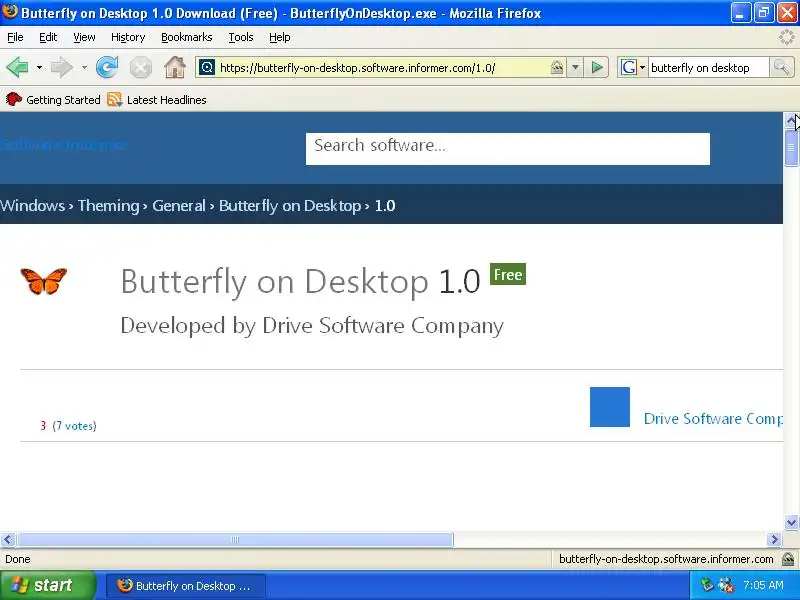Reload the current page
The width and height of the screenshot is (800, 600).
coord(107,67)
